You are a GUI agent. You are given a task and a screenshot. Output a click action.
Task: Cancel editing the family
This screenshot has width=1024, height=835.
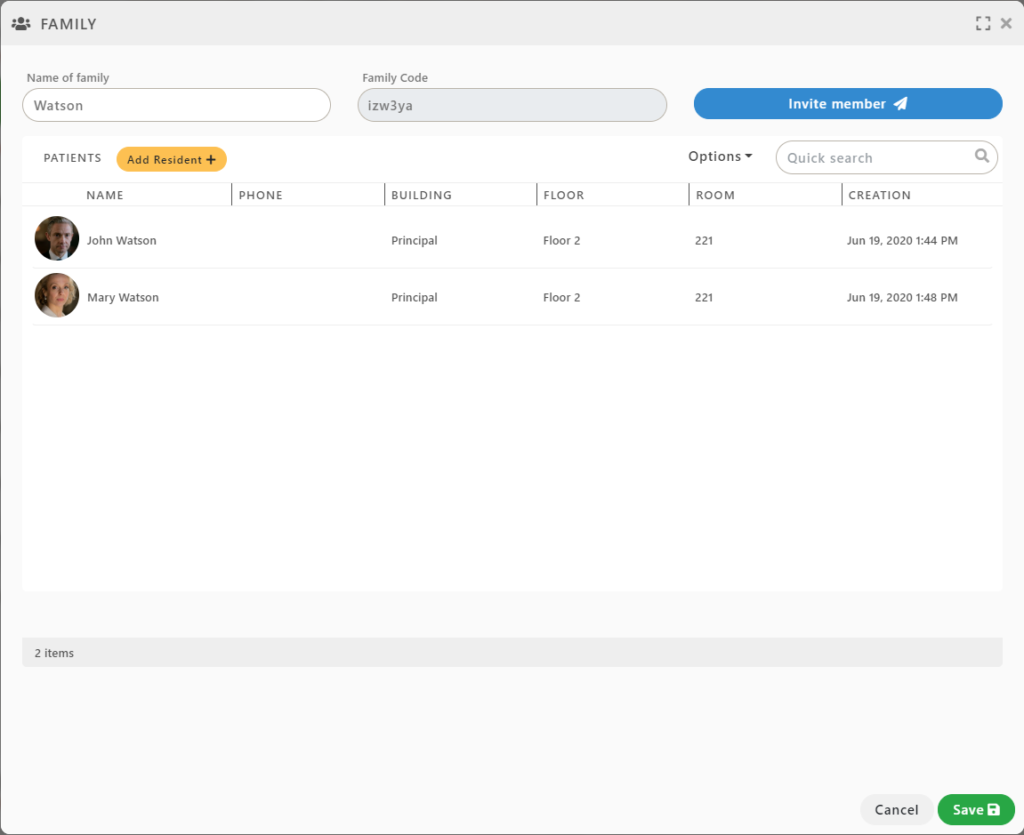896,810
